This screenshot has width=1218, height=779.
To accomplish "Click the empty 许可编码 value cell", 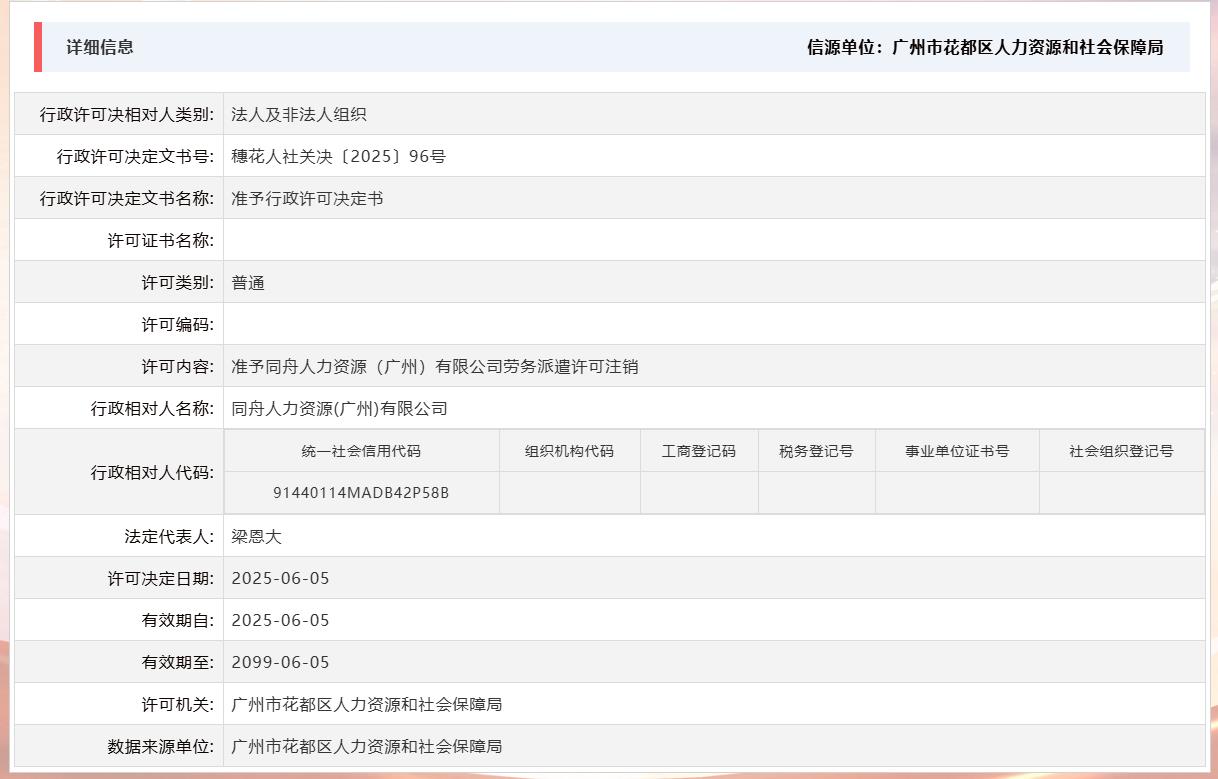I will click(x=500, y=323).
